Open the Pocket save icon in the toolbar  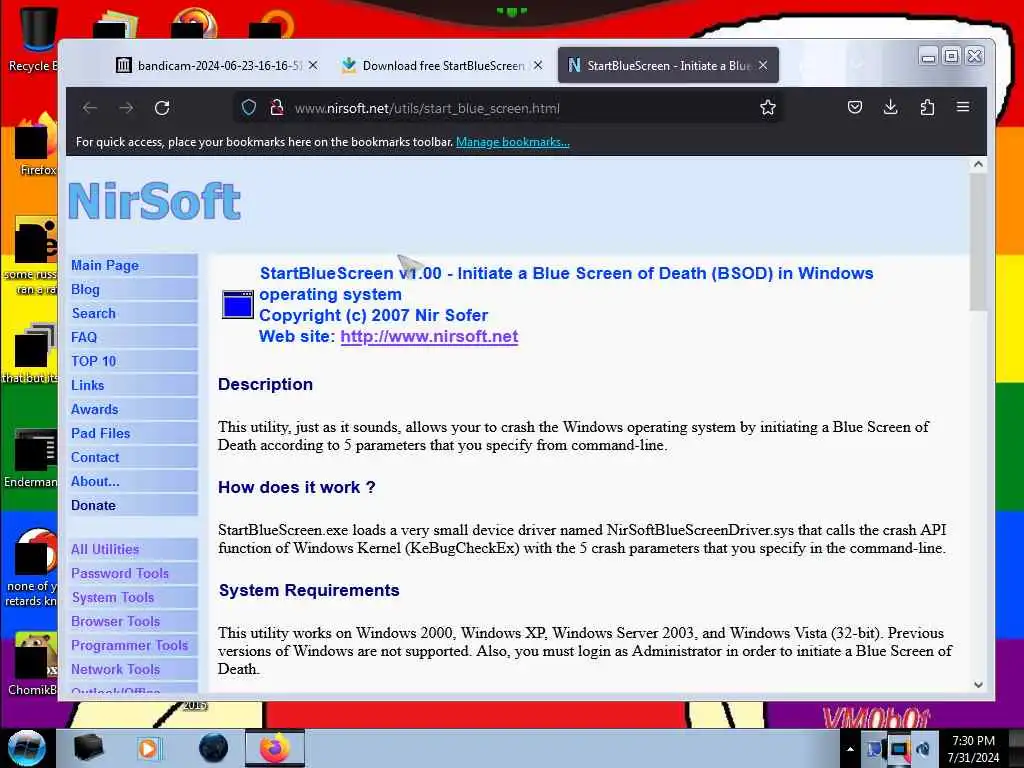(854, 107)
